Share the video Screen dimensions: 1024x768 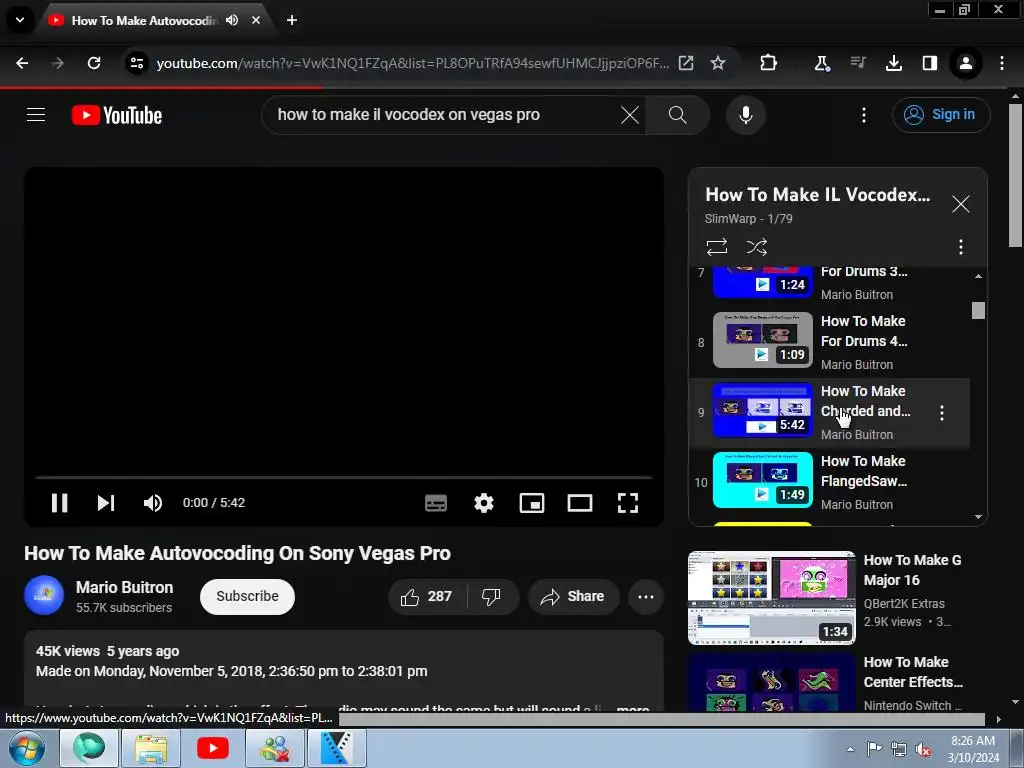click(573, 596)
